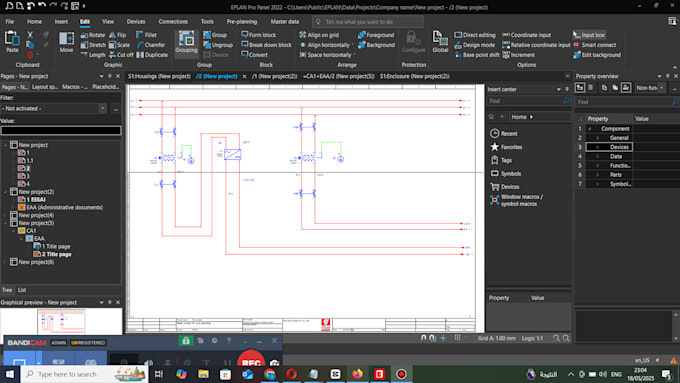Click the Ungroup command
The height and width of the screenshot is (383, 680).
218,45
